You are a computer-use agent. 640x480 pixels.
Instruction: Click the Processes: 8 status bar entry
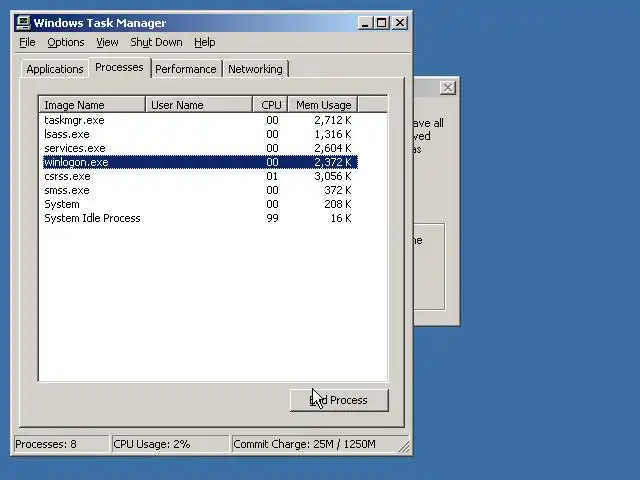[61, 444]
